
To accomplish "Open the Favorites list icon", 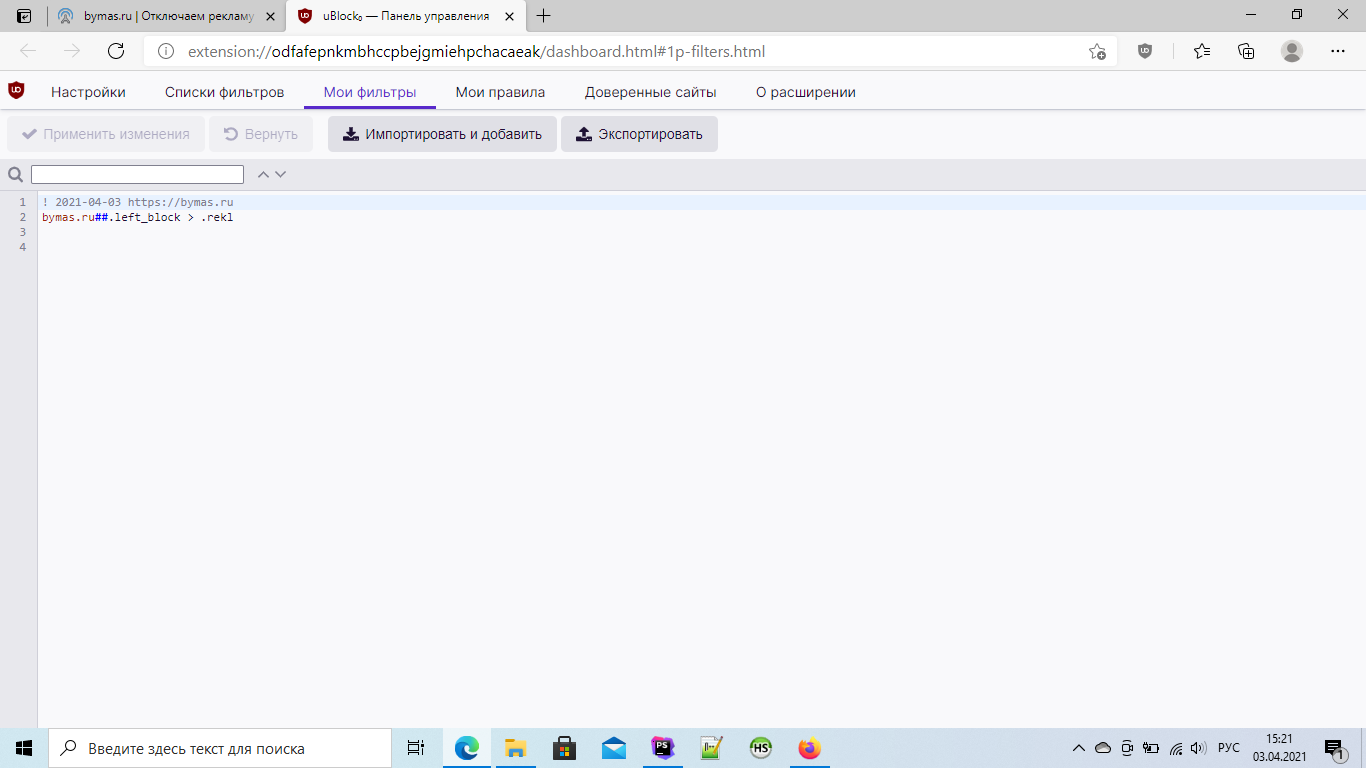I will pyautogui.click(x=1202, y=51).
